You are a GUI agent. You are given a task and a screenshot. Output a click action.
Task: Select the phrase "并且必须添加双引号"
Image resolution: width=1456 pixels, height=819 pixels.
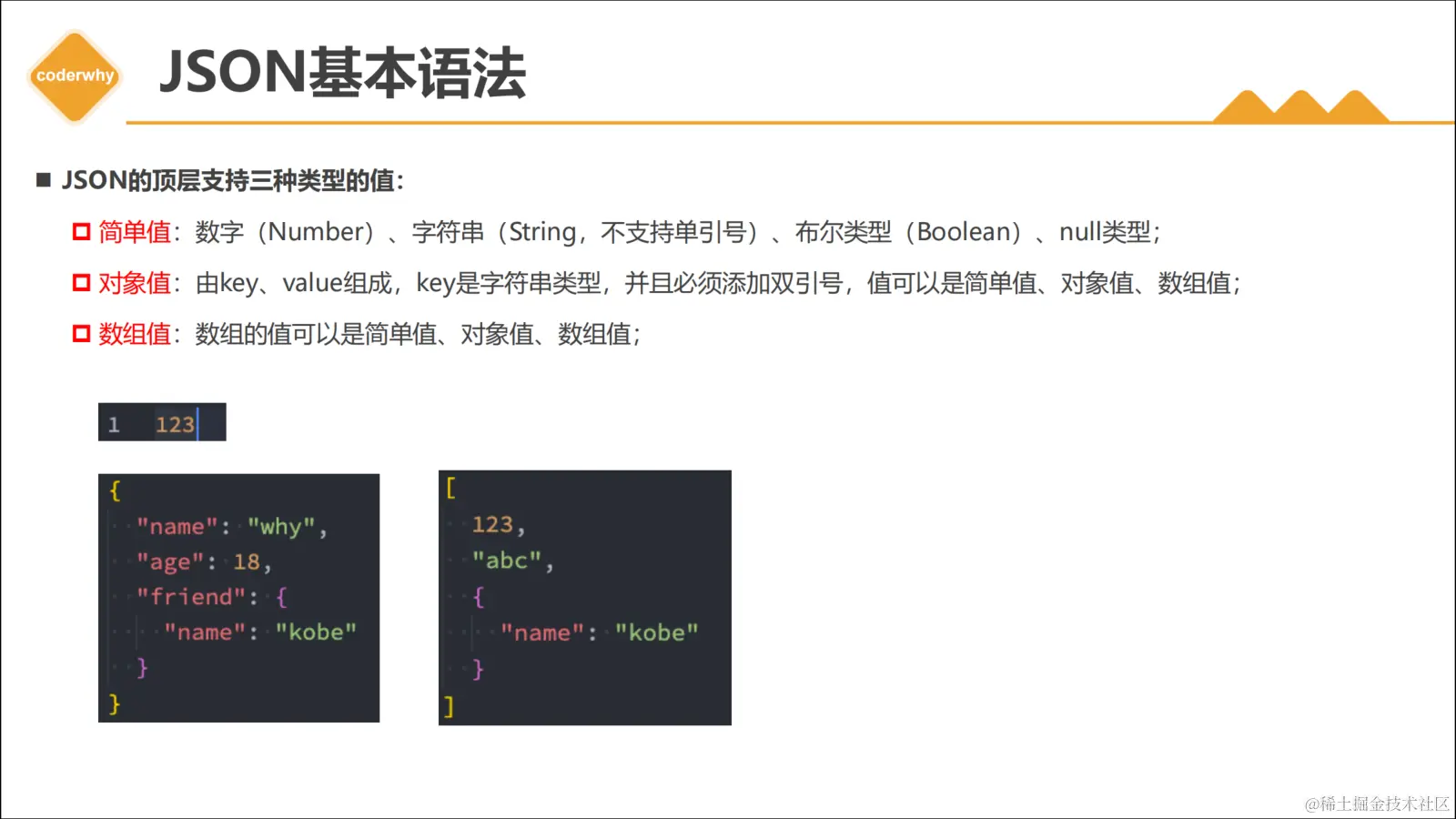pos(733,283)
